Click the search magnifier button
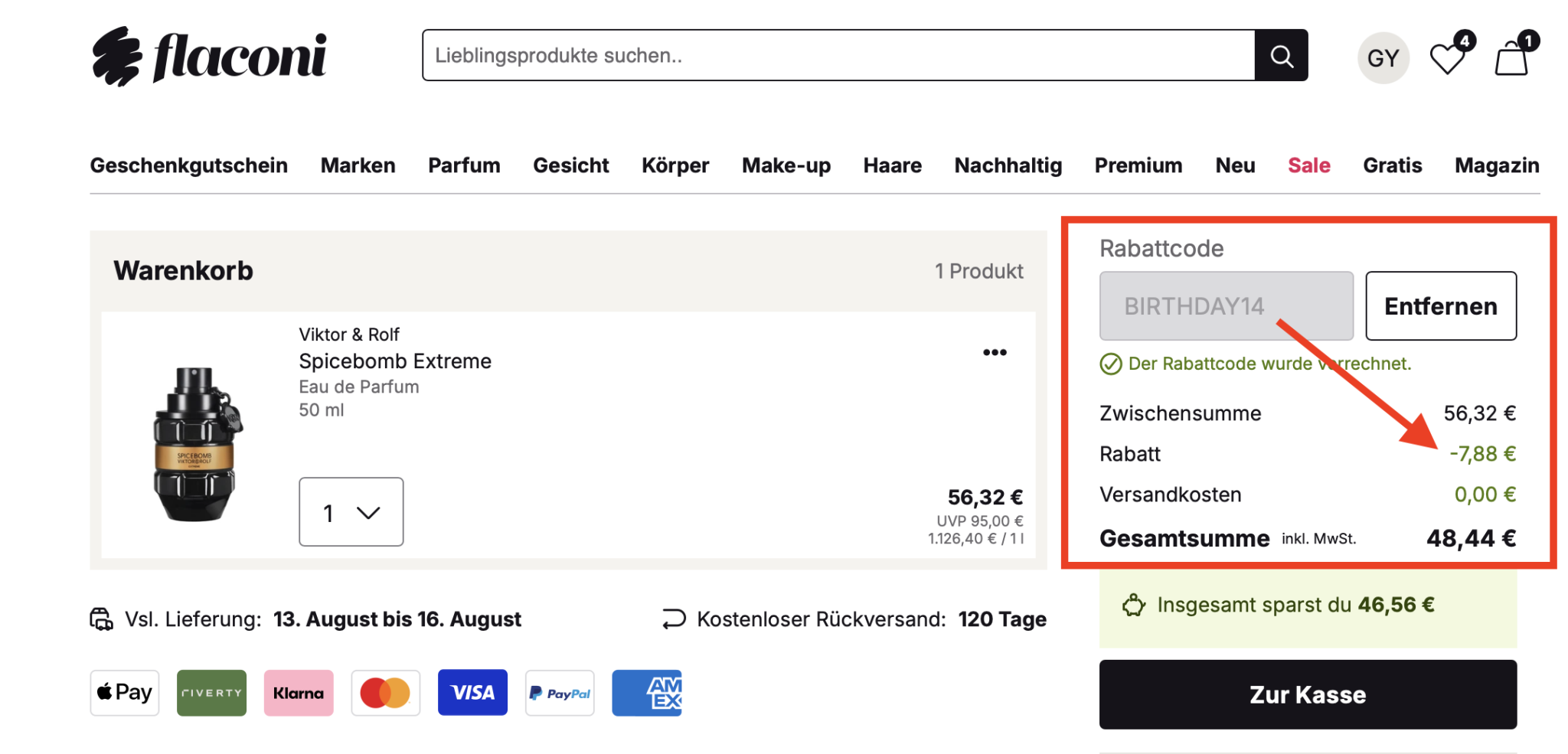1568x754 pixels. [x=1281, y=55]
